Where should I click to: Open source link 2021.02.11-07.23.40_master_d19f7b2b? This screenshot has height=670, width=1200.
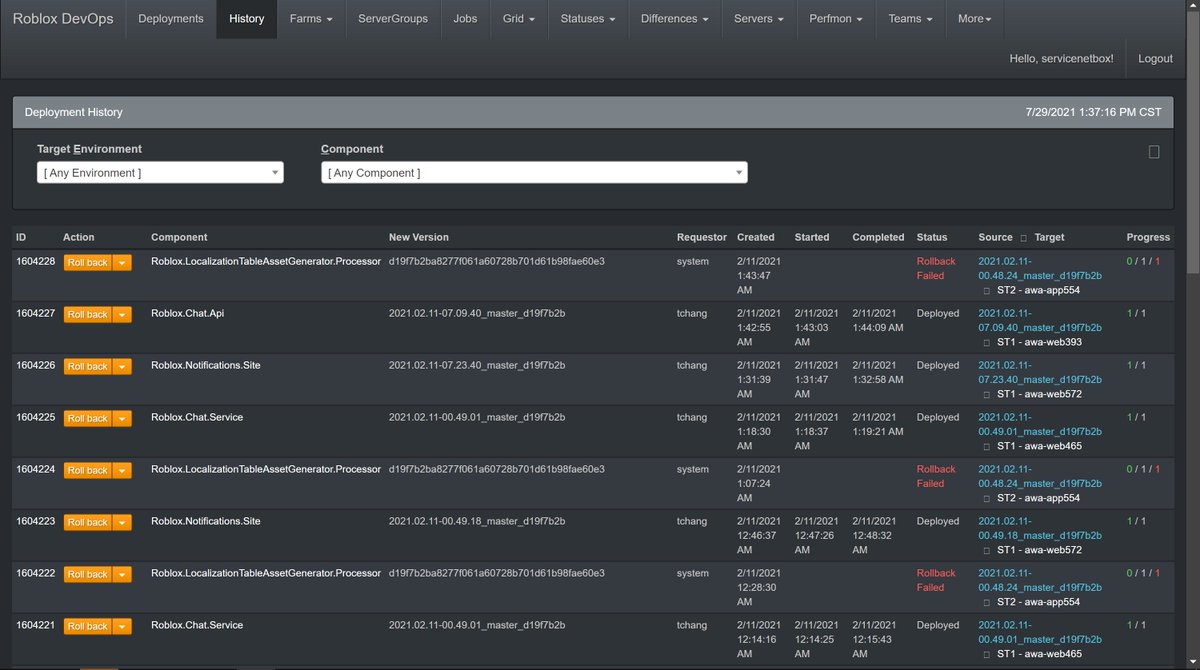click(x=1040, y=372)
